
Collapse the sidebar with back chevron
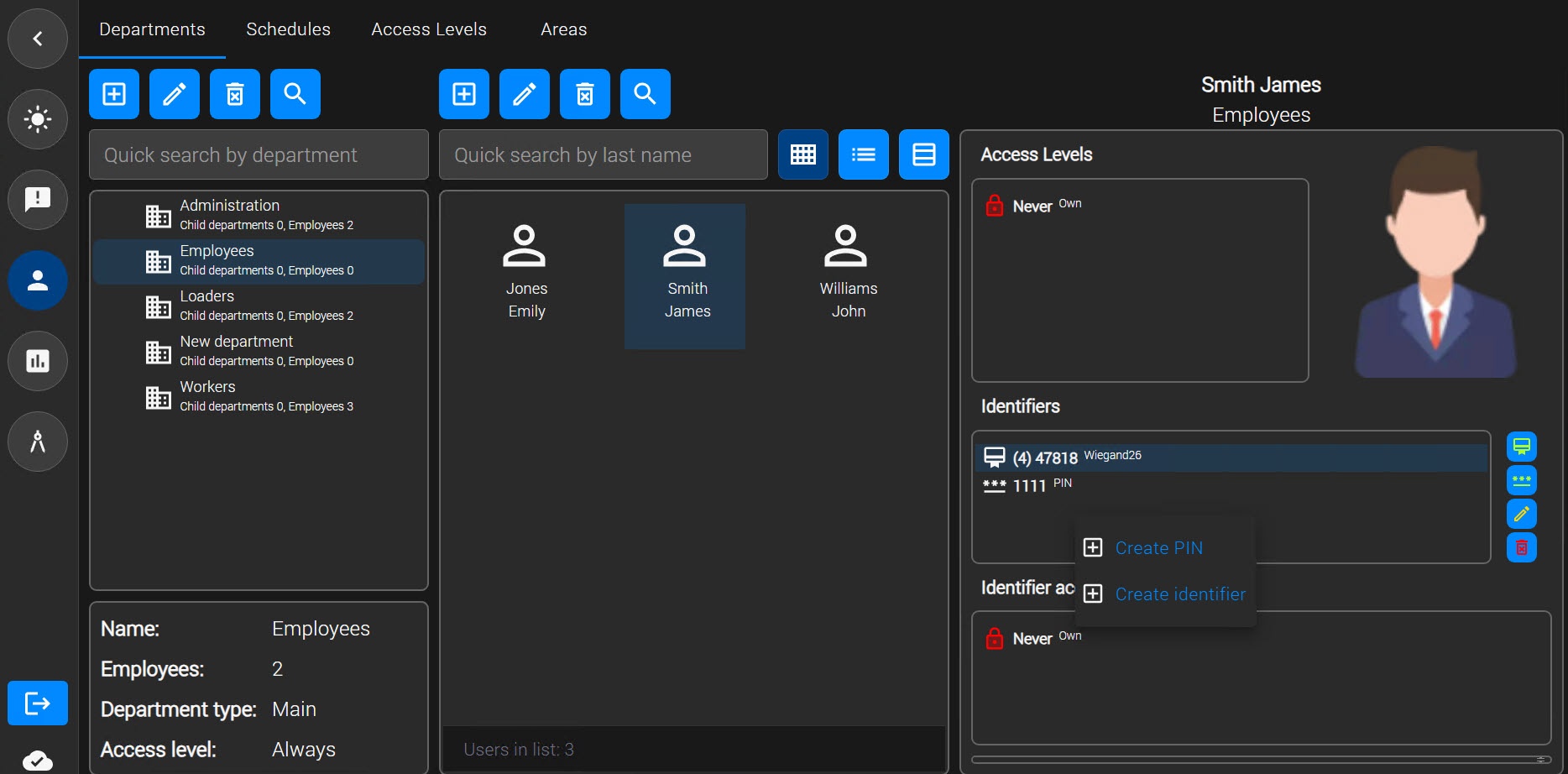(38, 39)
